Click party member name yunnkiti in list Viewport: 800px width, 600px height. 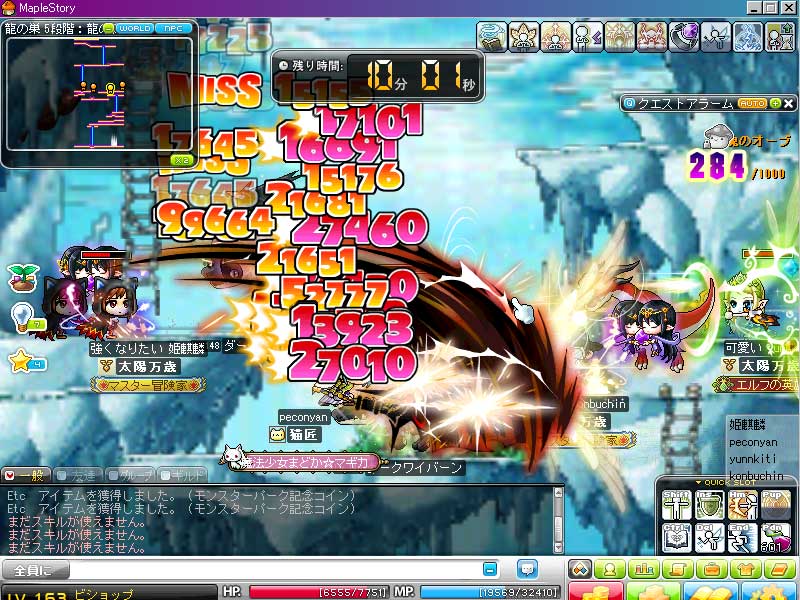click(753, 459)
